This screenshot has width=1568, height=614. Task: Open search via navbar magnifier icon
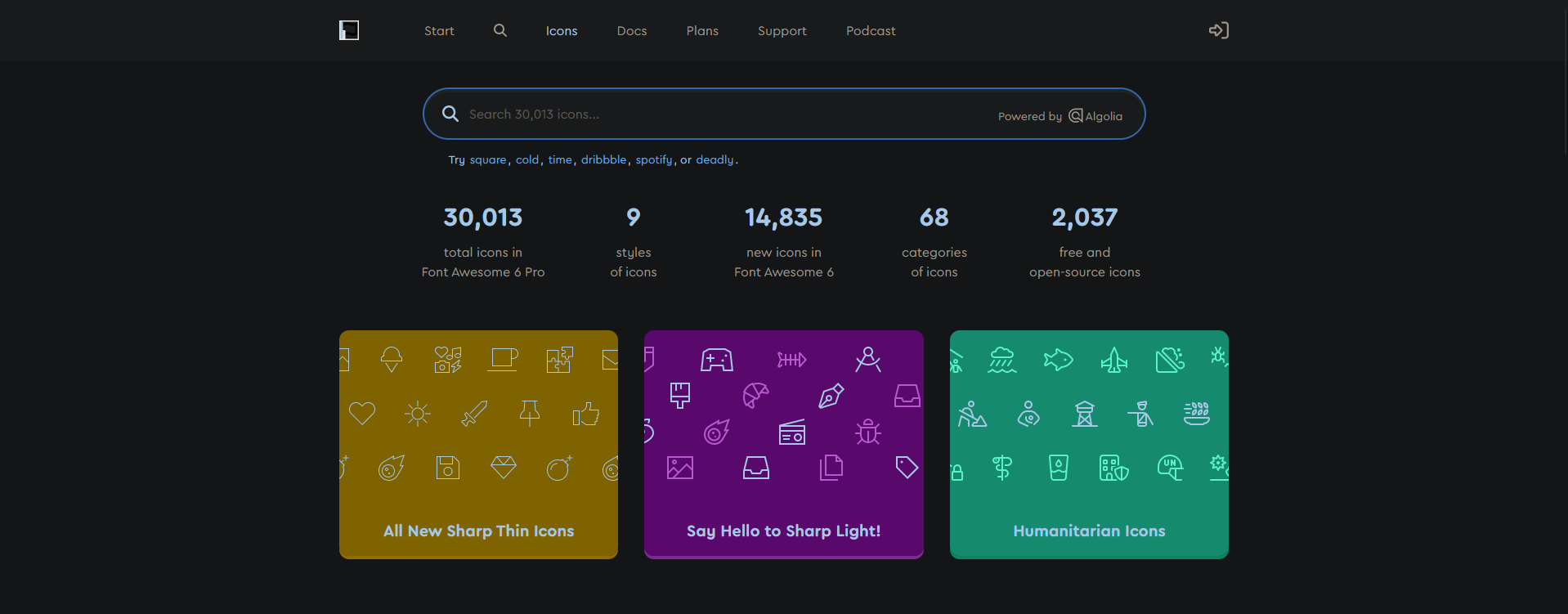(500, 30)
